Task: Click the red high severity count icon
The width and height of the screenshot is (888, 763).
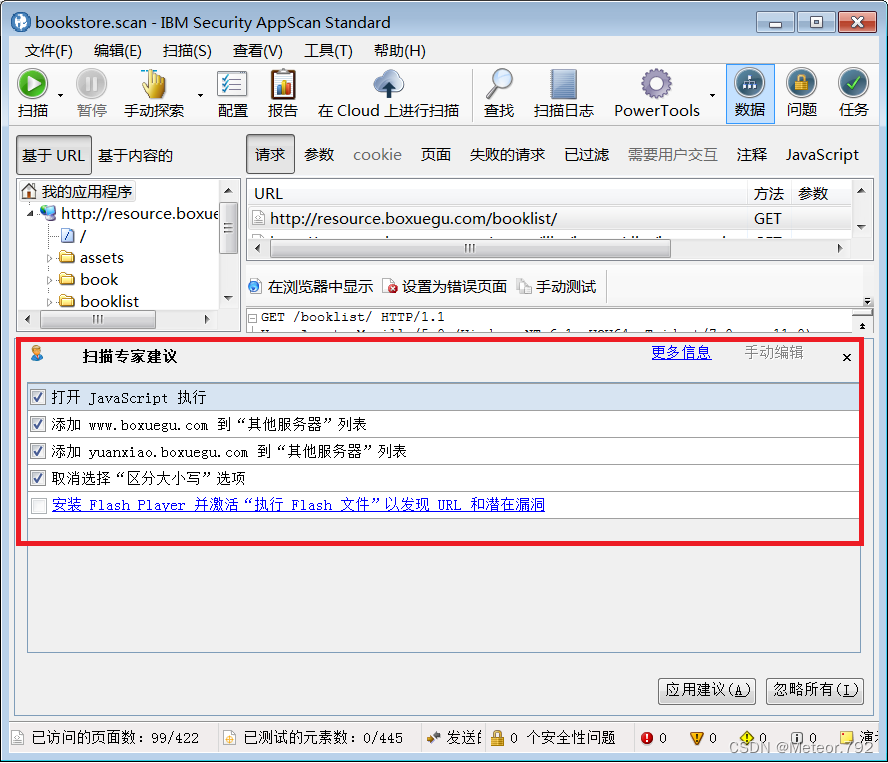Action: click(647, 738)
